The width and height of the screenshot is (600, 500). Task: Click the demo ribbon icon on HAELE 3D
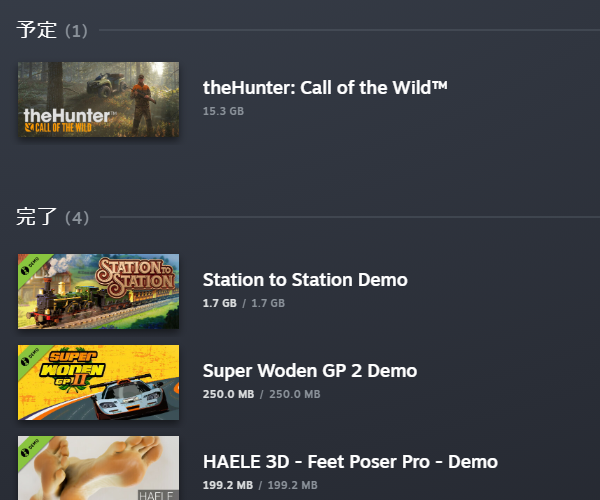(30, 448)
